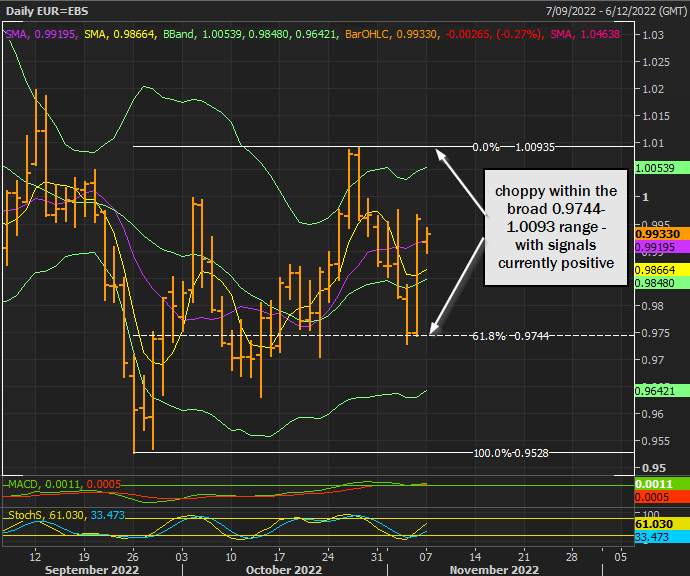Click the MACD 0.0011 indicator label
Screen dimensions: 690x576
(44, 484)
